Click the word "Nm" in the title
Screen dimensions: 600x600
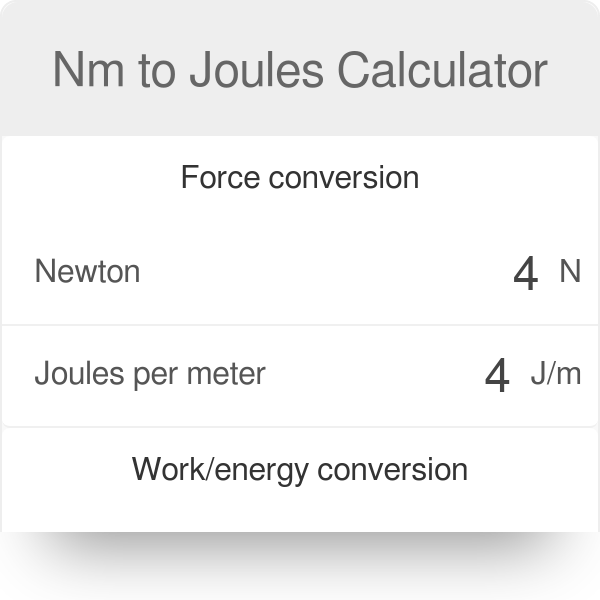(x=83, y=71)
